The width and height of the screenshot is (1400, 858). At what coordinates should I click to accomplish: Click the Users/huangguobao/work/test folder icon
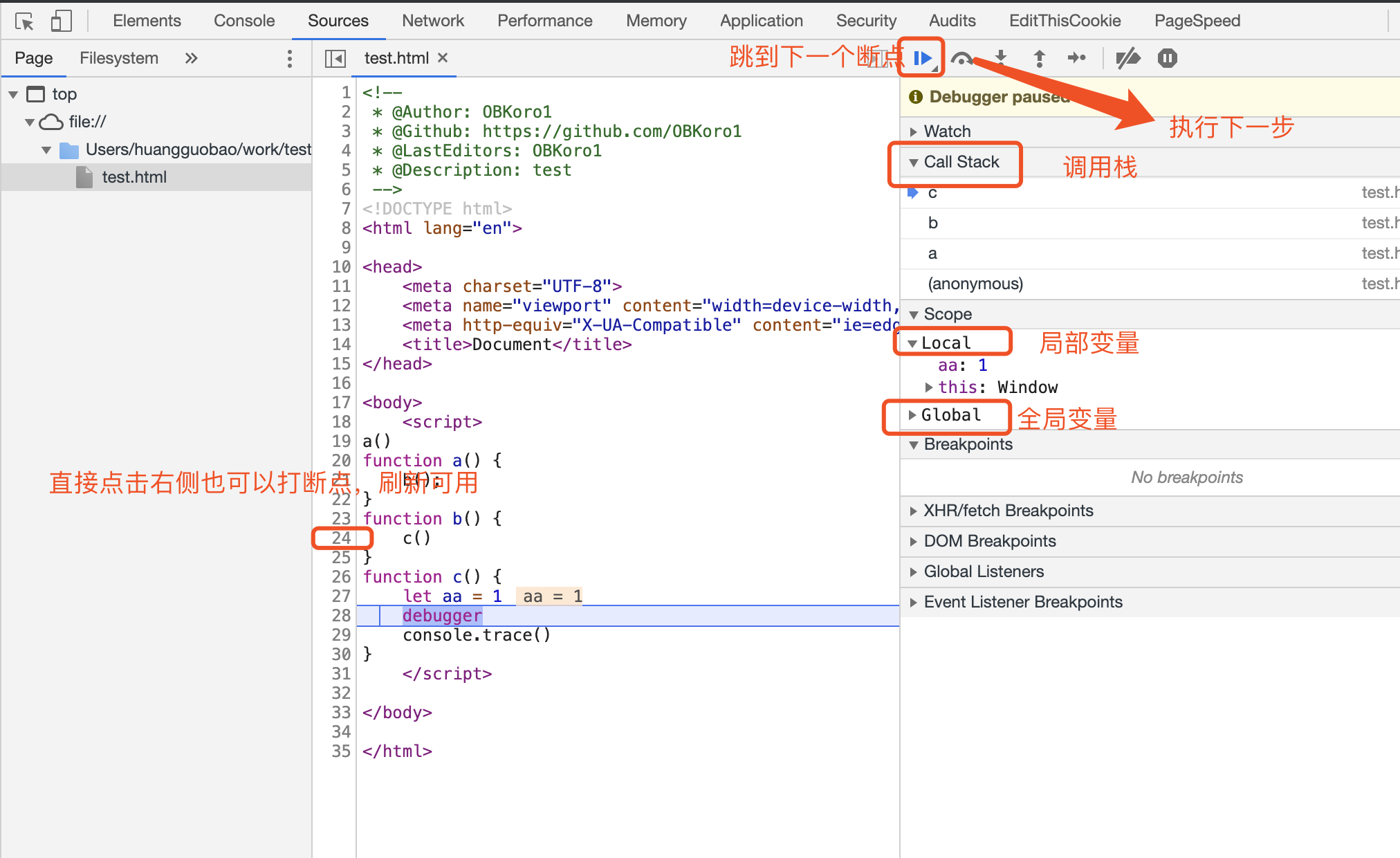pos(69,150)
